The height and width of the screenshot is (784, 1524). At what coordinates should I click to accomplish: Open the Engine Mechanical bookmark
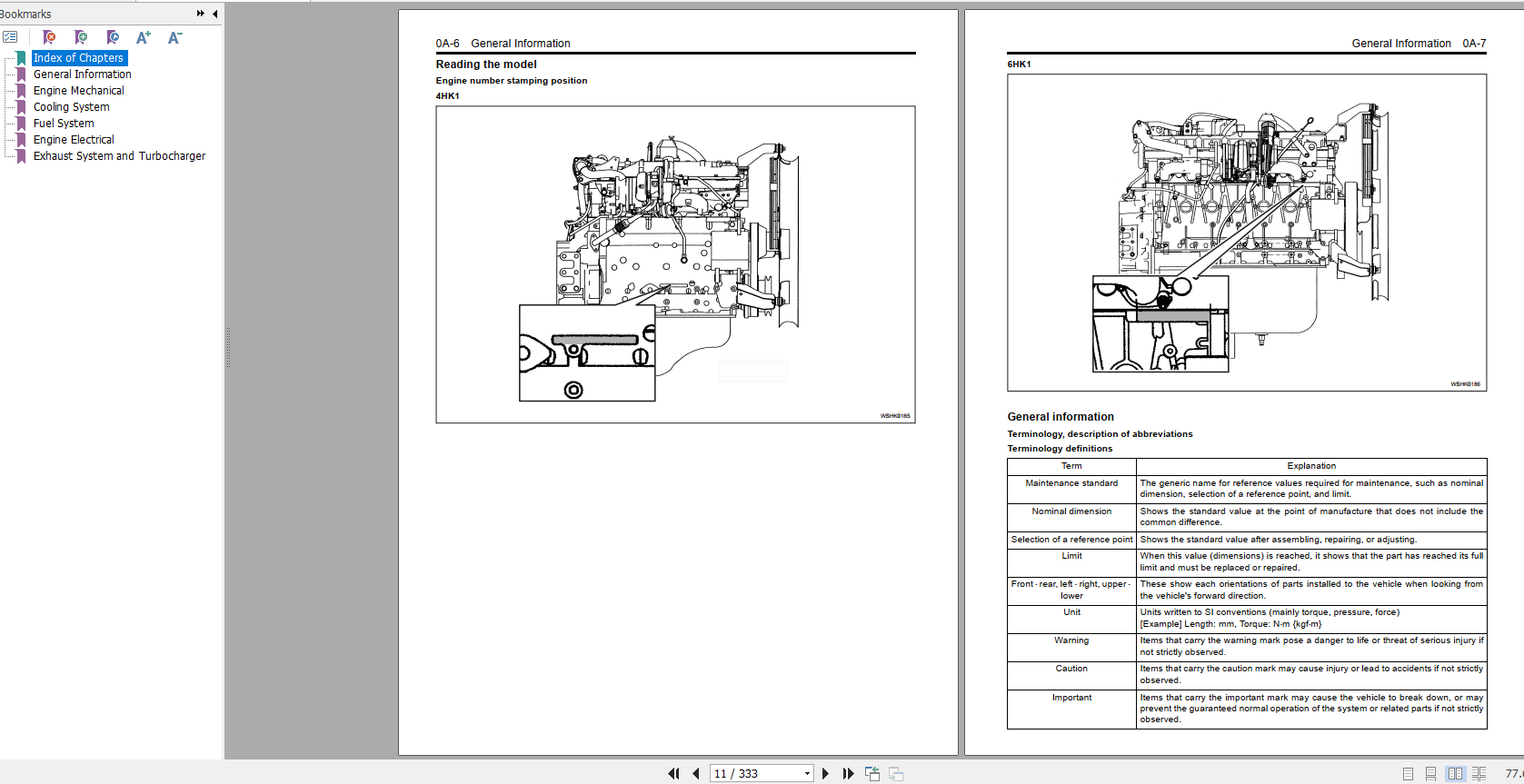pyautogui.click(x=79, y=91)
